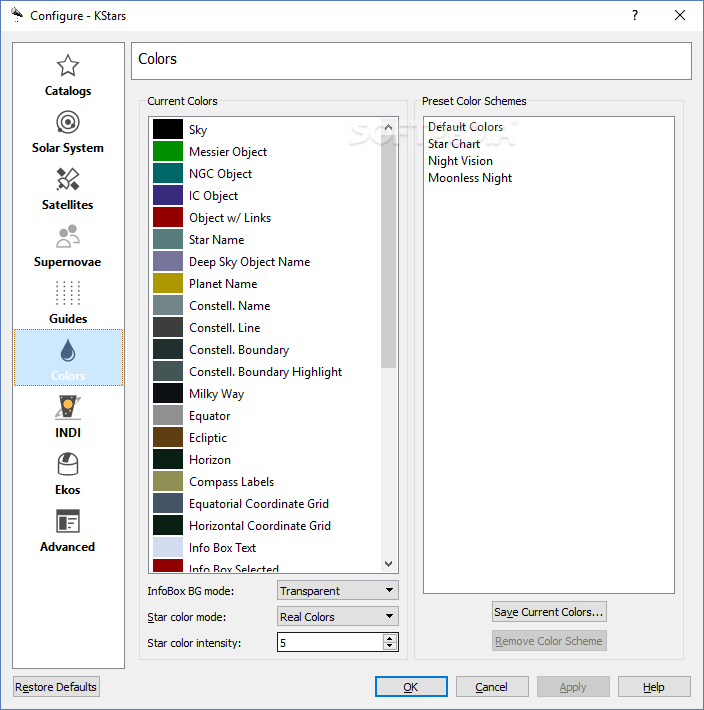Open the Satellites settings icon
The image size is (704, 710).
[68, 179]
